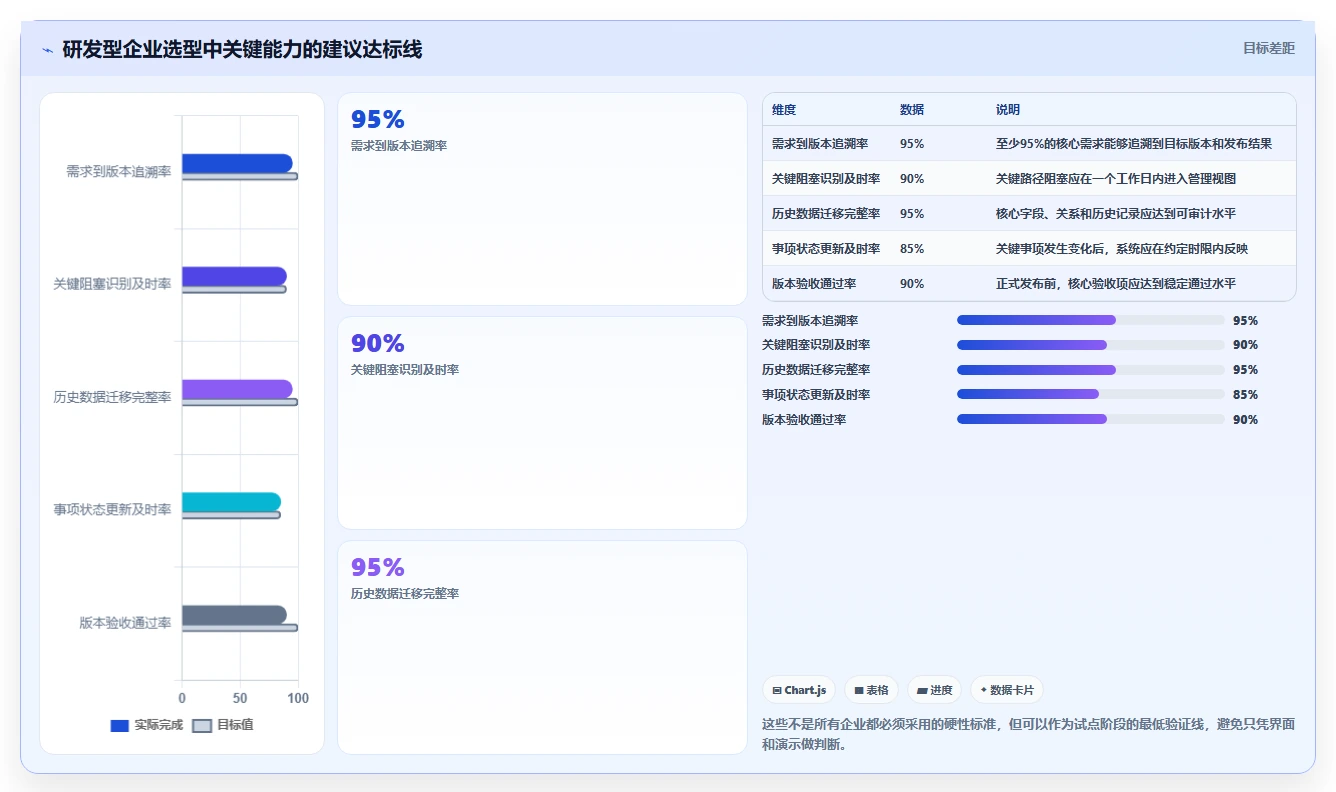Click the 历史数据迁移完整率 progress bar

(x=1091, y=370)
